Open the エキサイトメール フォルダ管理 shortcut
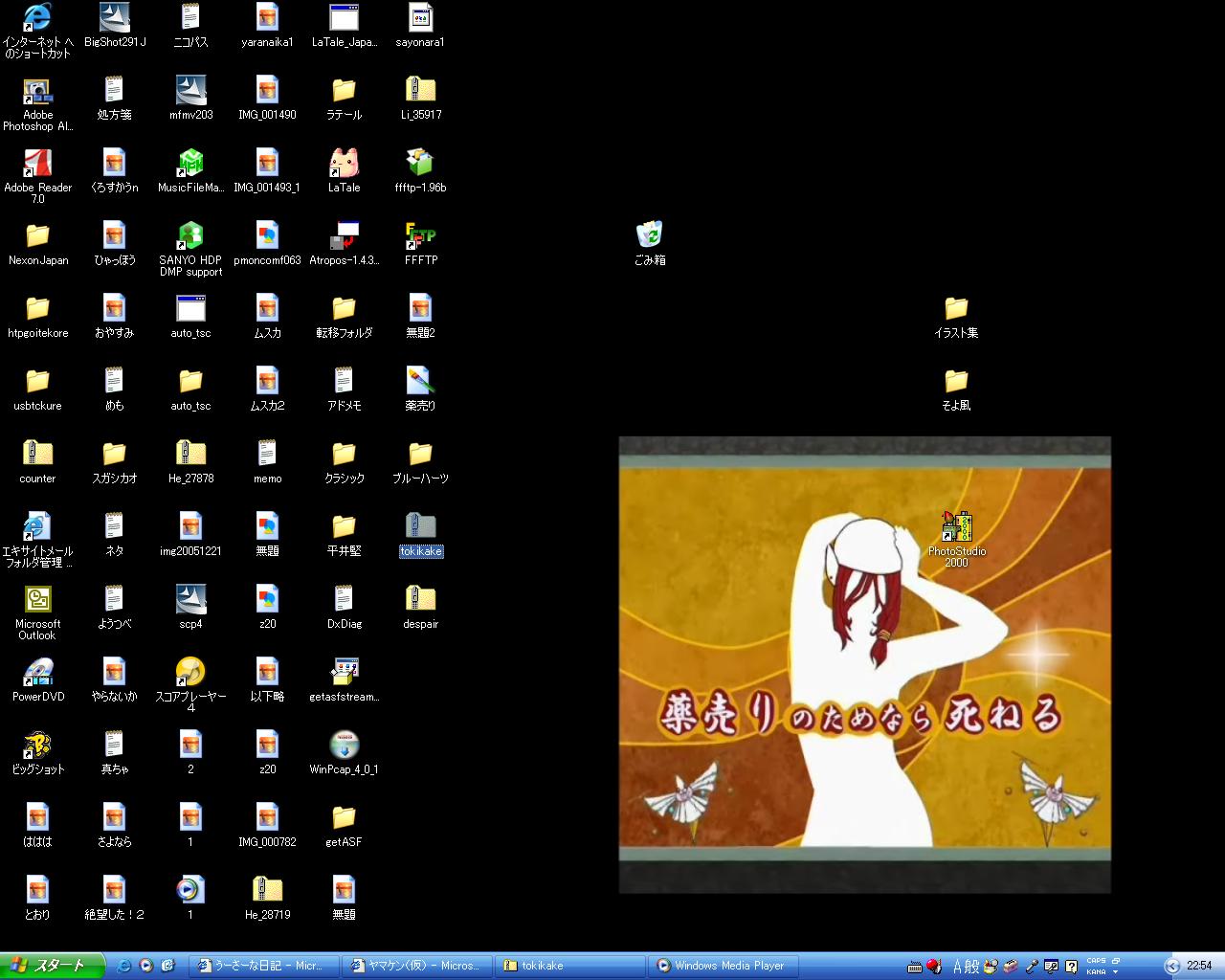The width and height of the screenshot is (1225, 980). click(x=38, y=540)
